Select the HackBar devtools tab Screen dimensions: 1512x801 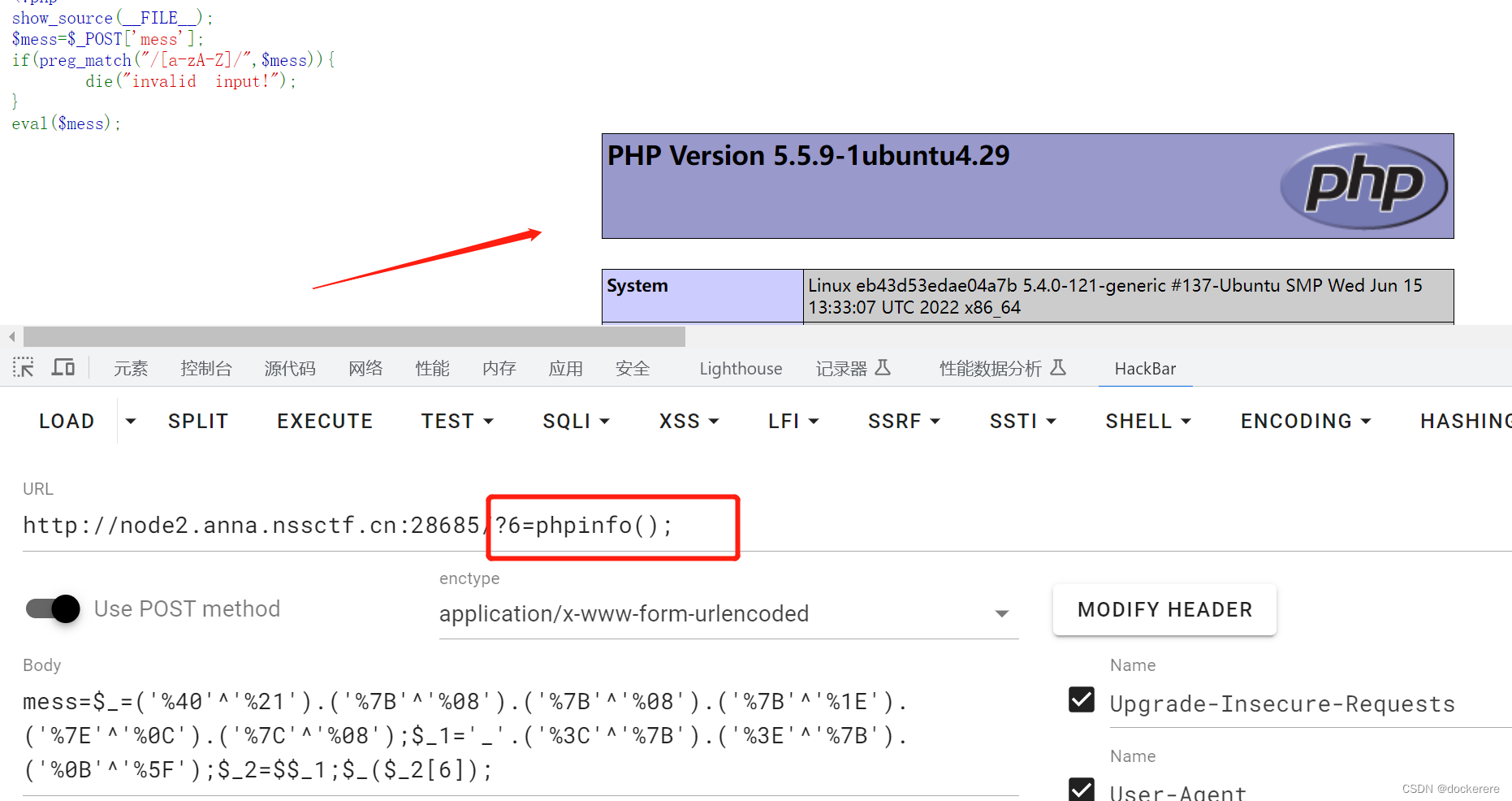click(1145, 368)
